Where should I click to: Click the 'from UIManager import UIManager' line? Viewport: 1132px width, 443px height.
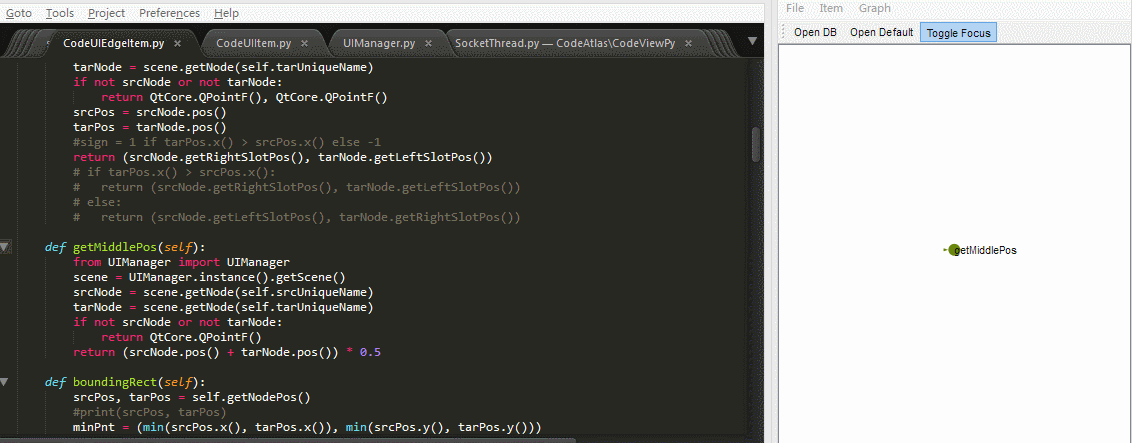tap(181, 262)
